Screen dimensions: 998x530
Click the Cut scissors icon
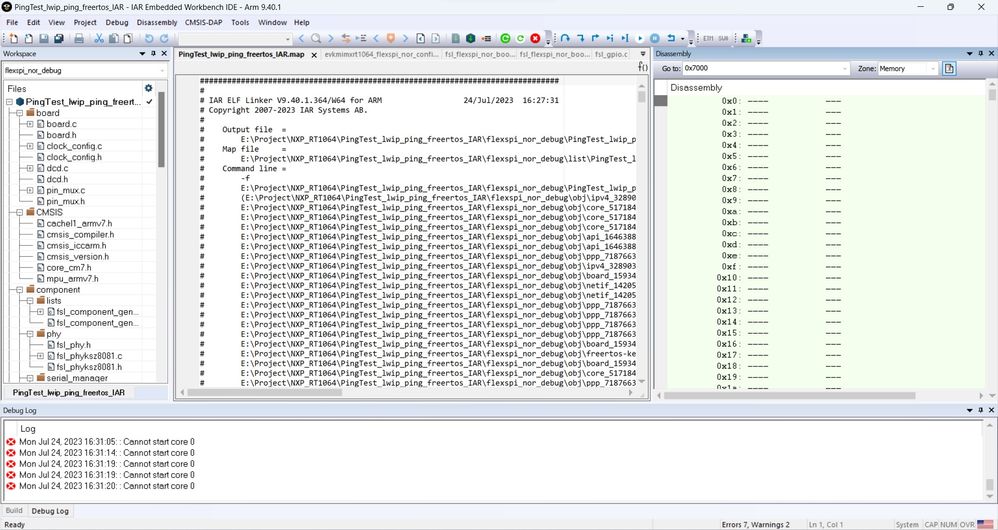(x=99, y=39)
